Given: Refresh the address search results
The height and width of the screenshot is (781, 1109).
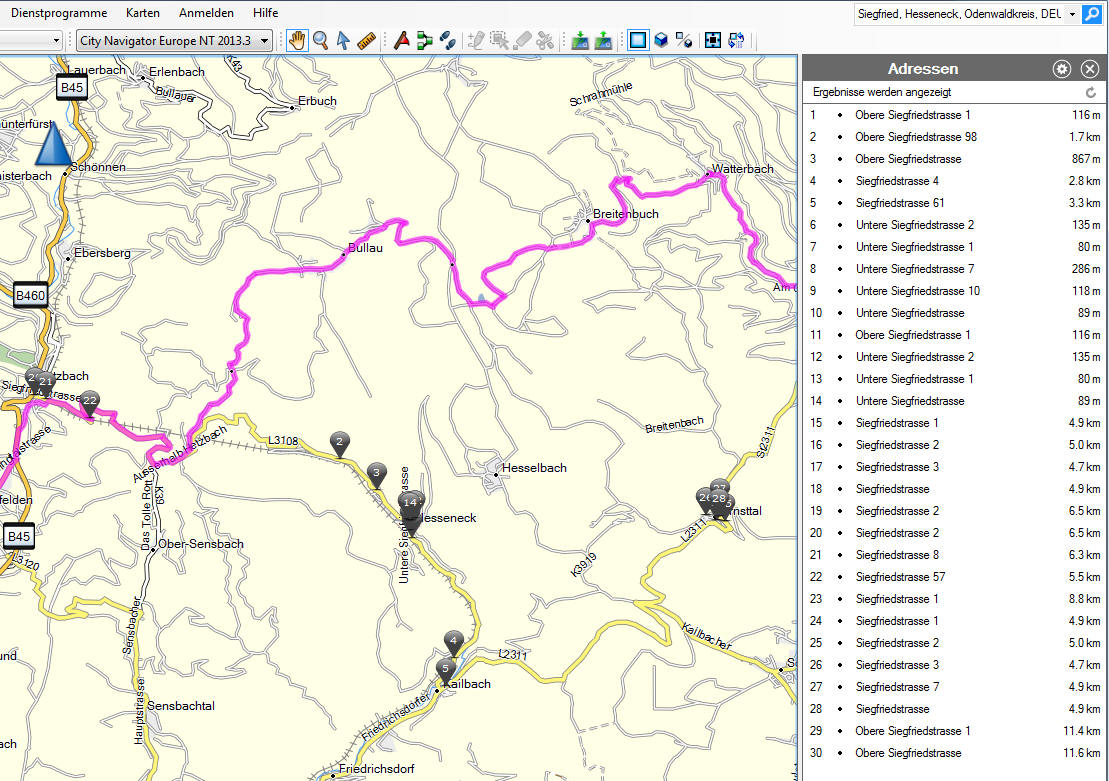Looking at the screenshot, I should [x=1091, y=92].
